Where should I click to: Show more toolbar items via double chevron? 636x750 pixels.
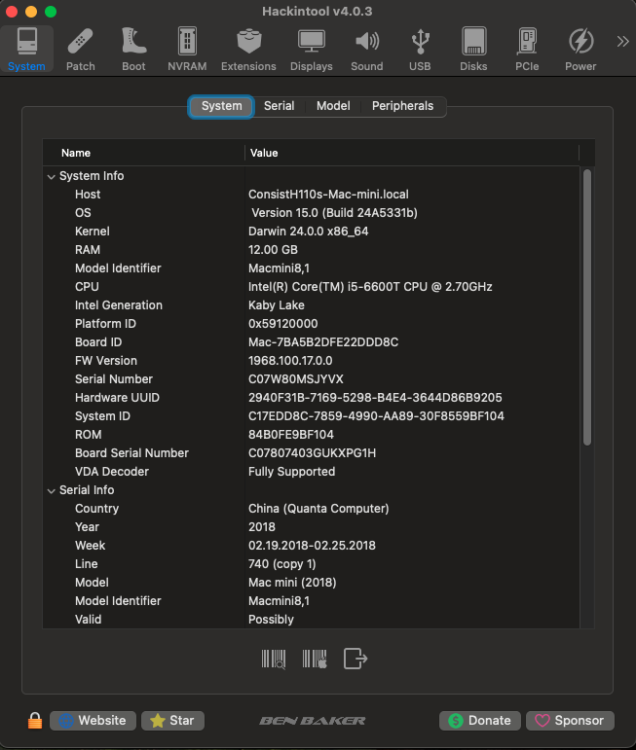(622, 42)
